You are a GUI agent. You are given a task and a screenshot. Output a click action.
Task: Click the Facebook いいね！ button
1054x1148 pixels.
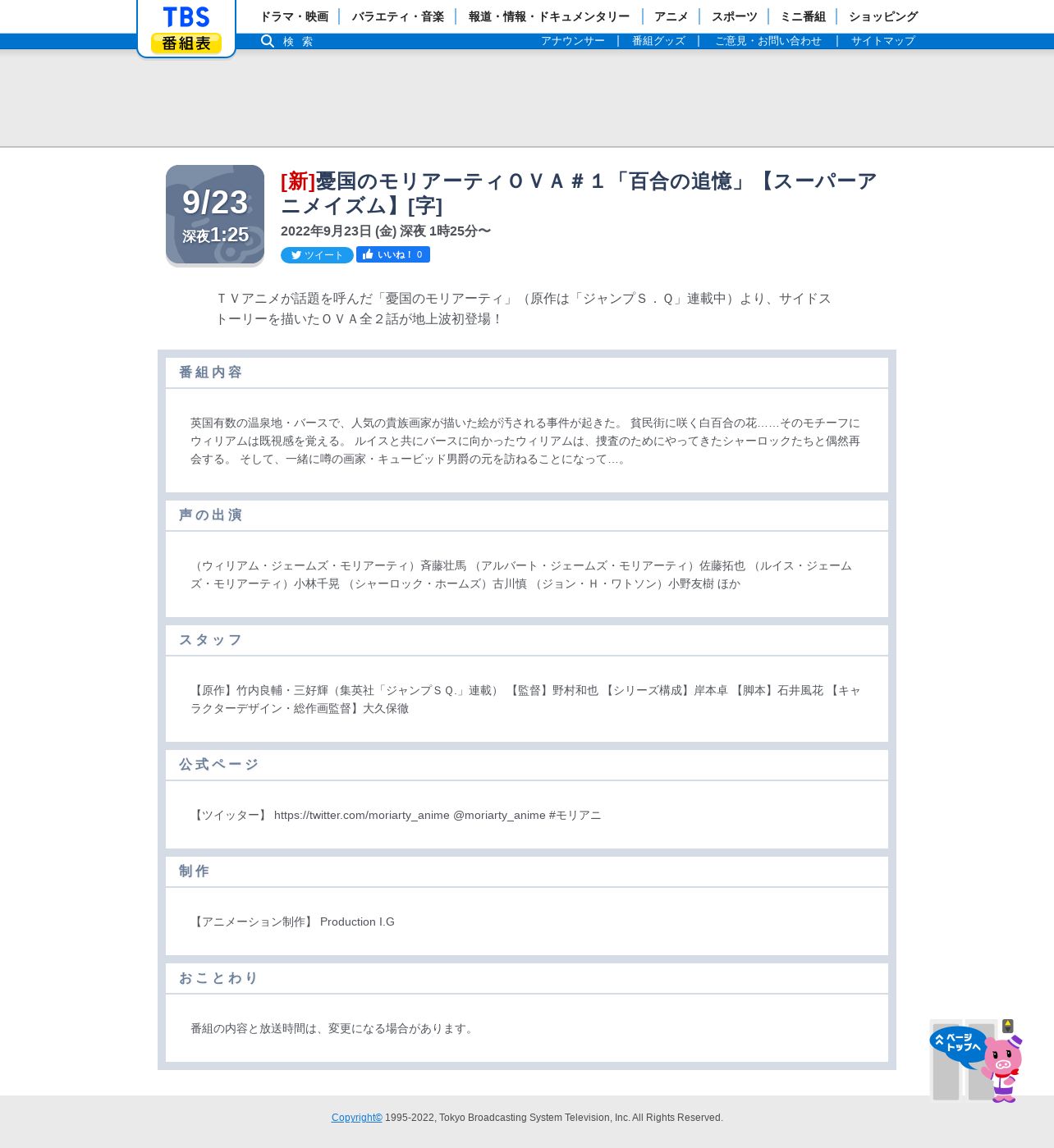393,254
